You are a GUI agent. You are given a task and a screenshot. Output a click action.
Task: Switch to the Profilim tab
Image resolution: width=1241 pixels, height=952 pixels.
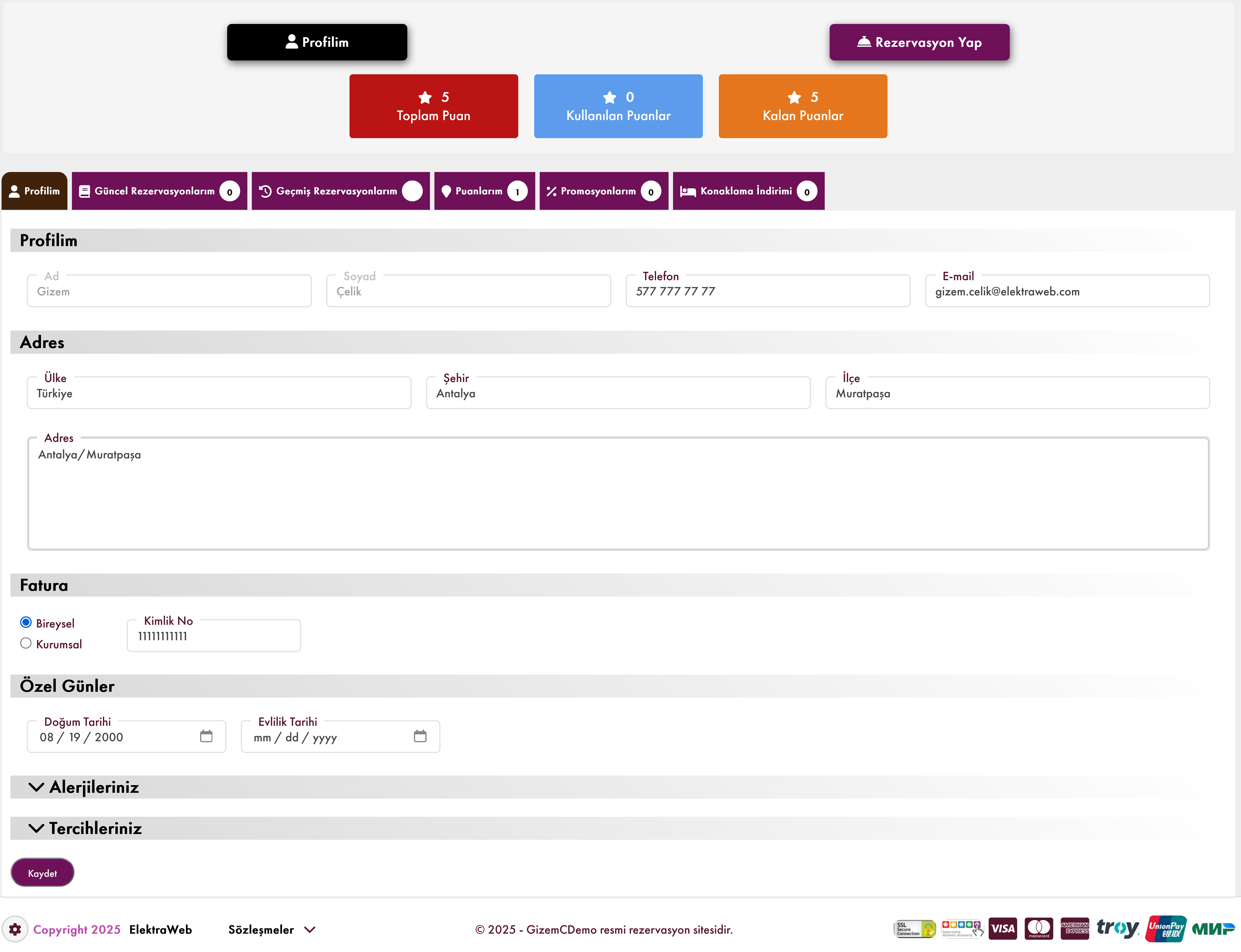(x=35, y=191)
